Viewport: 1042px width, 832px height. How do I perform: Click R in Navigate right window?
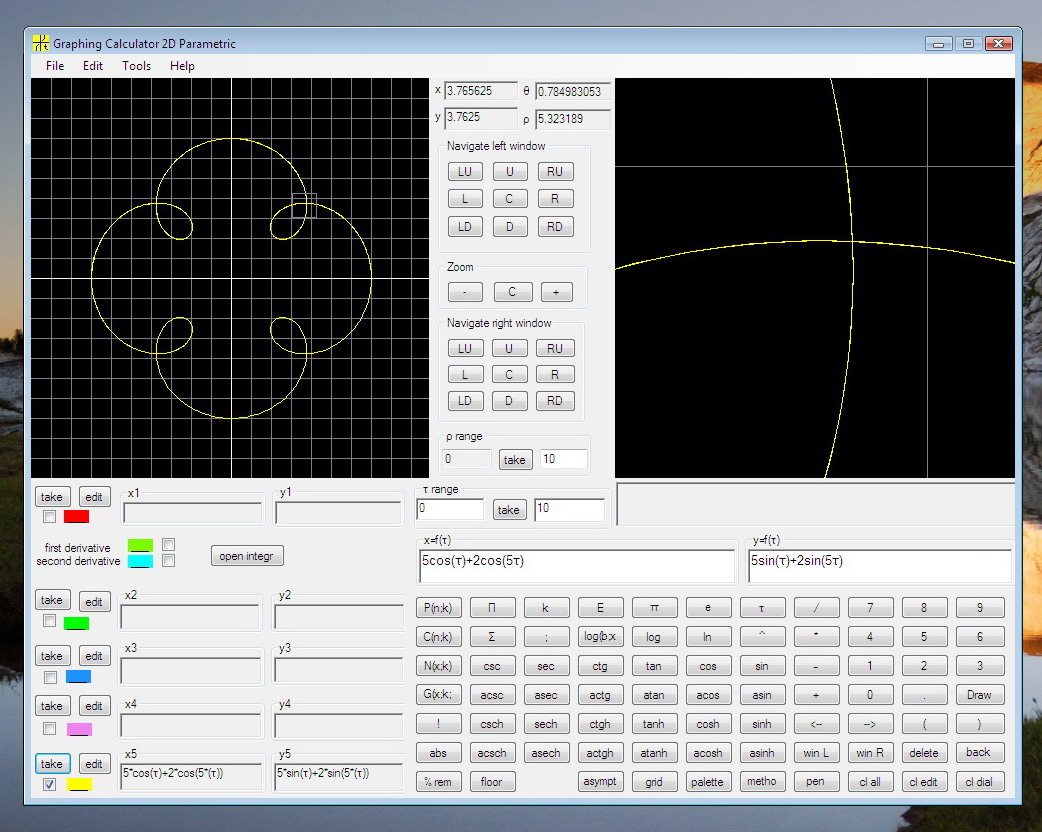pyautogui.click(x=555, y=374)
